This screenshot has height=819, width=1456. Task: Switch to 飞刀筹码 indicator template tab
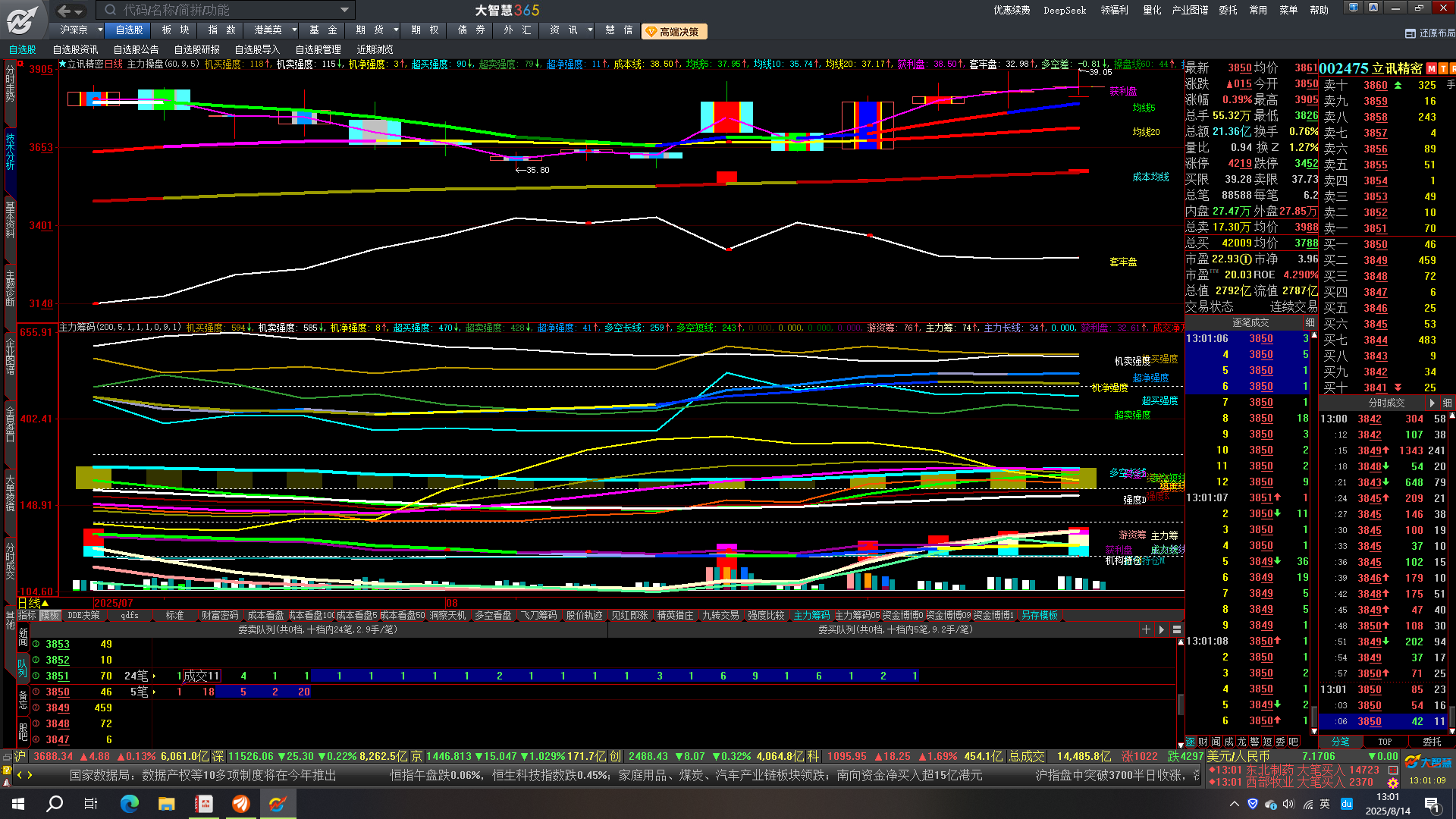coord(538,616)
